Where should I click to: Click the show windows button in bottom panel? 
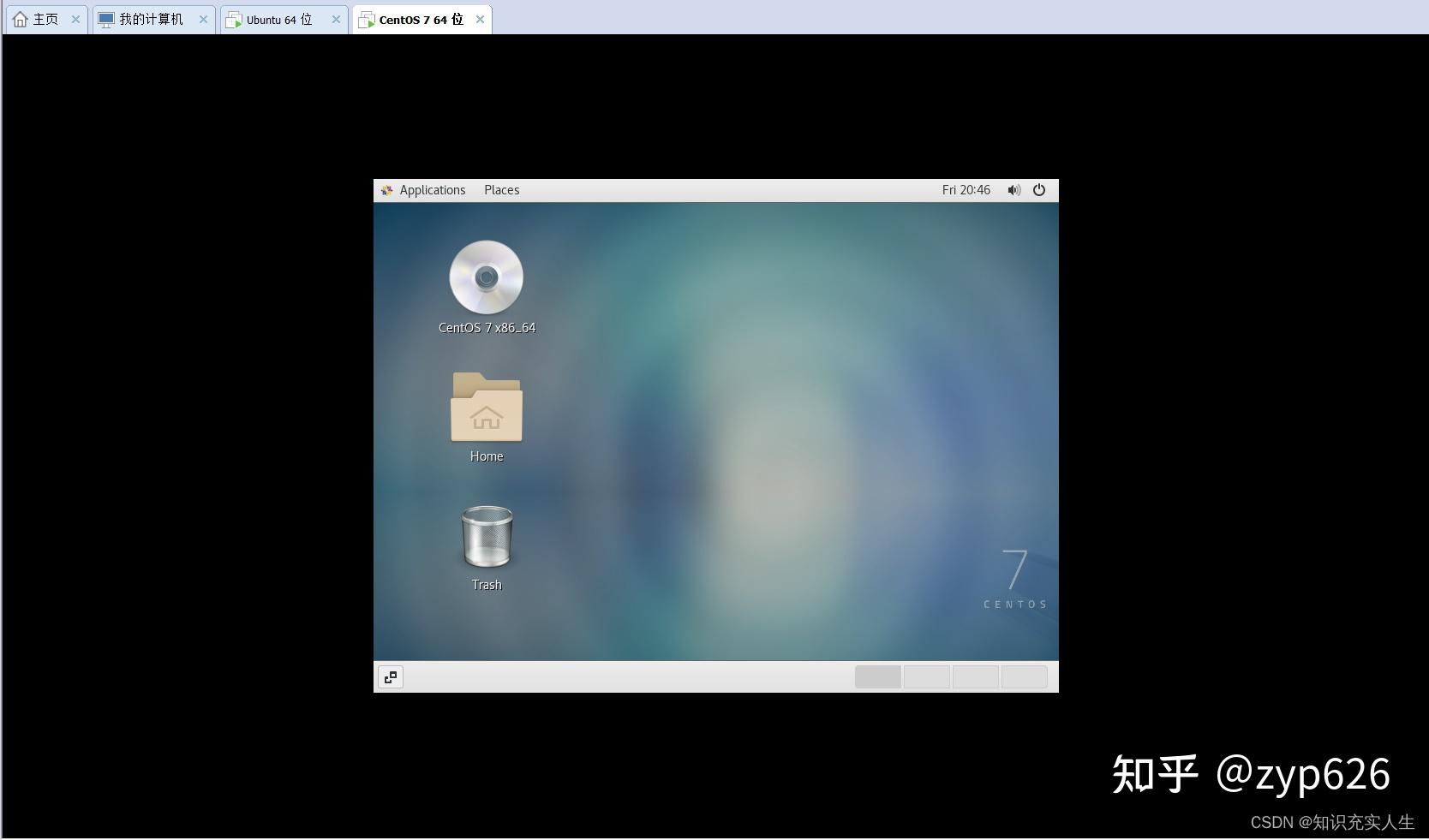391,677
